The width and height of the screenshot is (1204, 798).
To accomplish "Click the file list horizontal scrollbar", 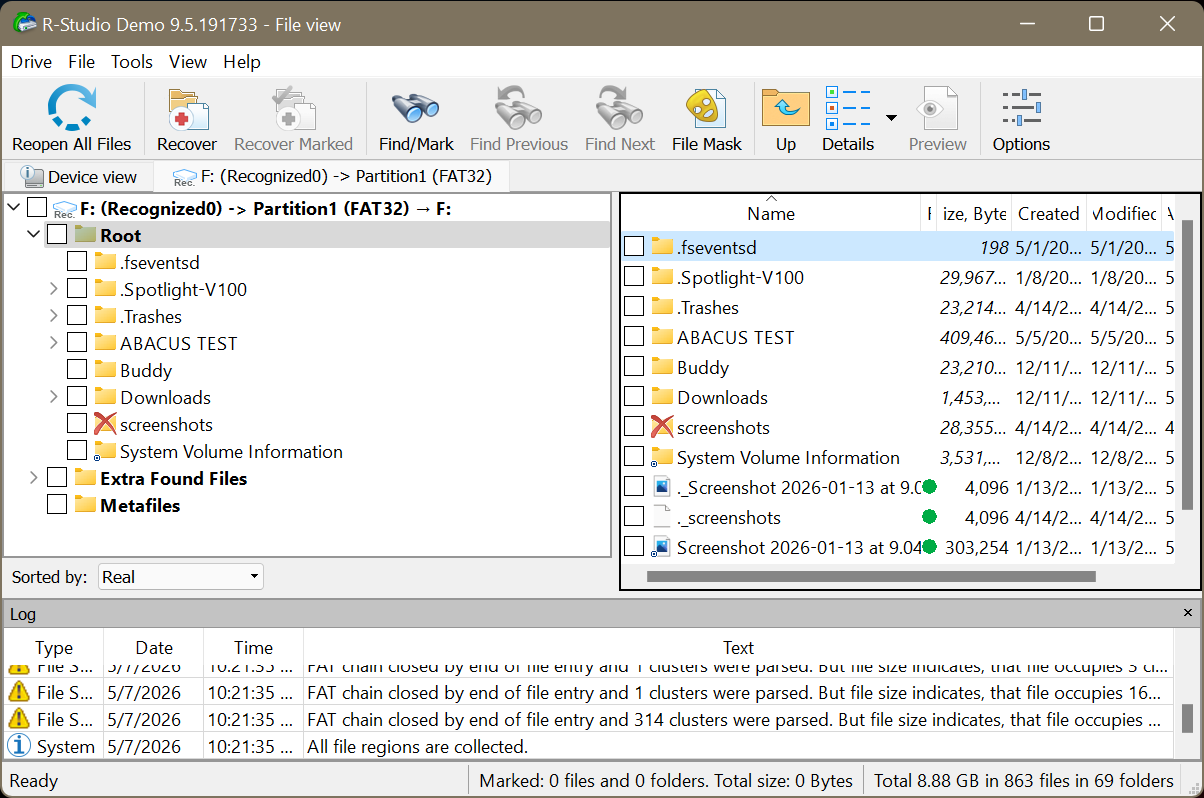I will point(871,576).
